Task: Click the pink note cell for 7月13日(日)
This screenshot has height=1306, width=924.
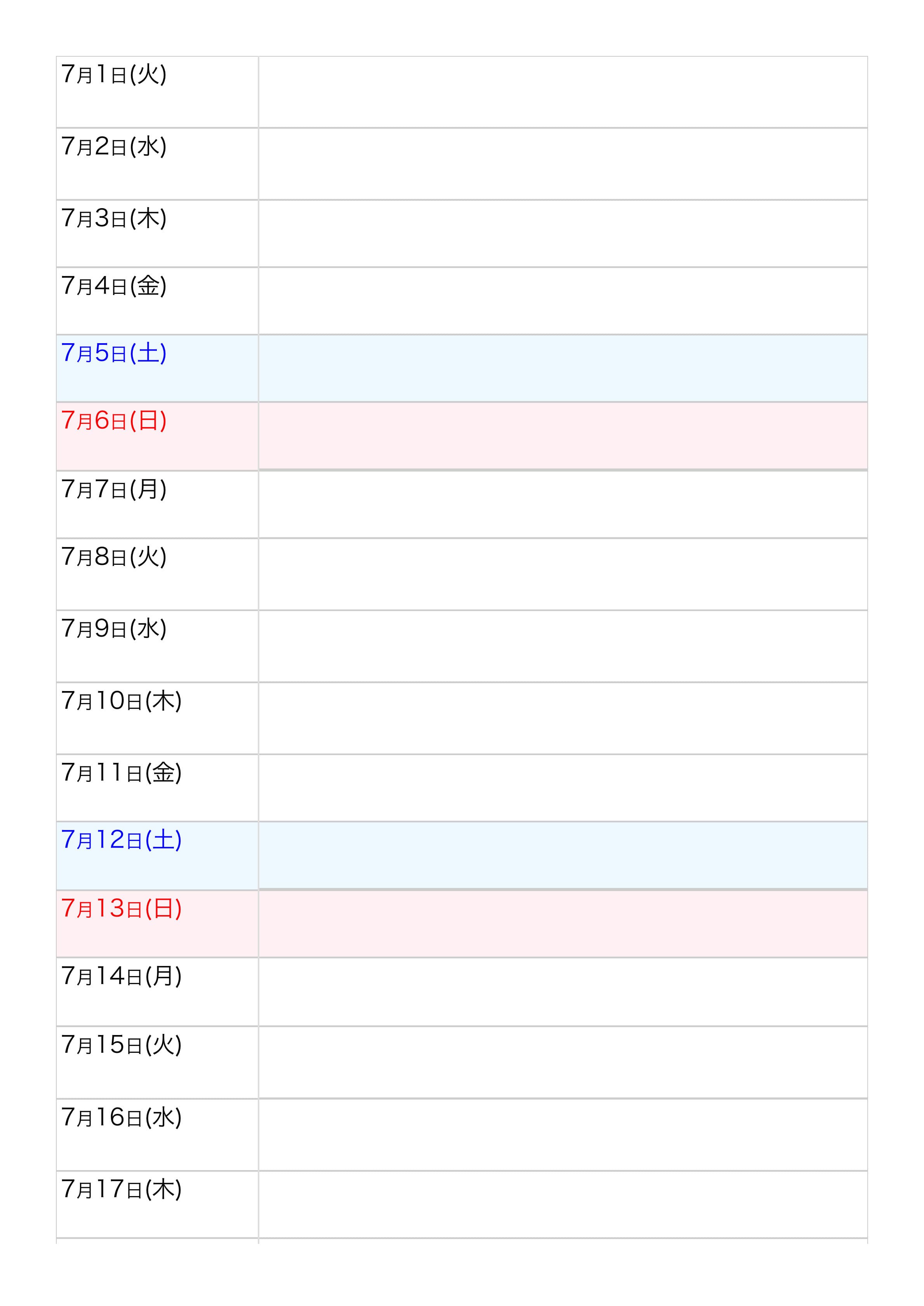Action: (x=563, y=924)
